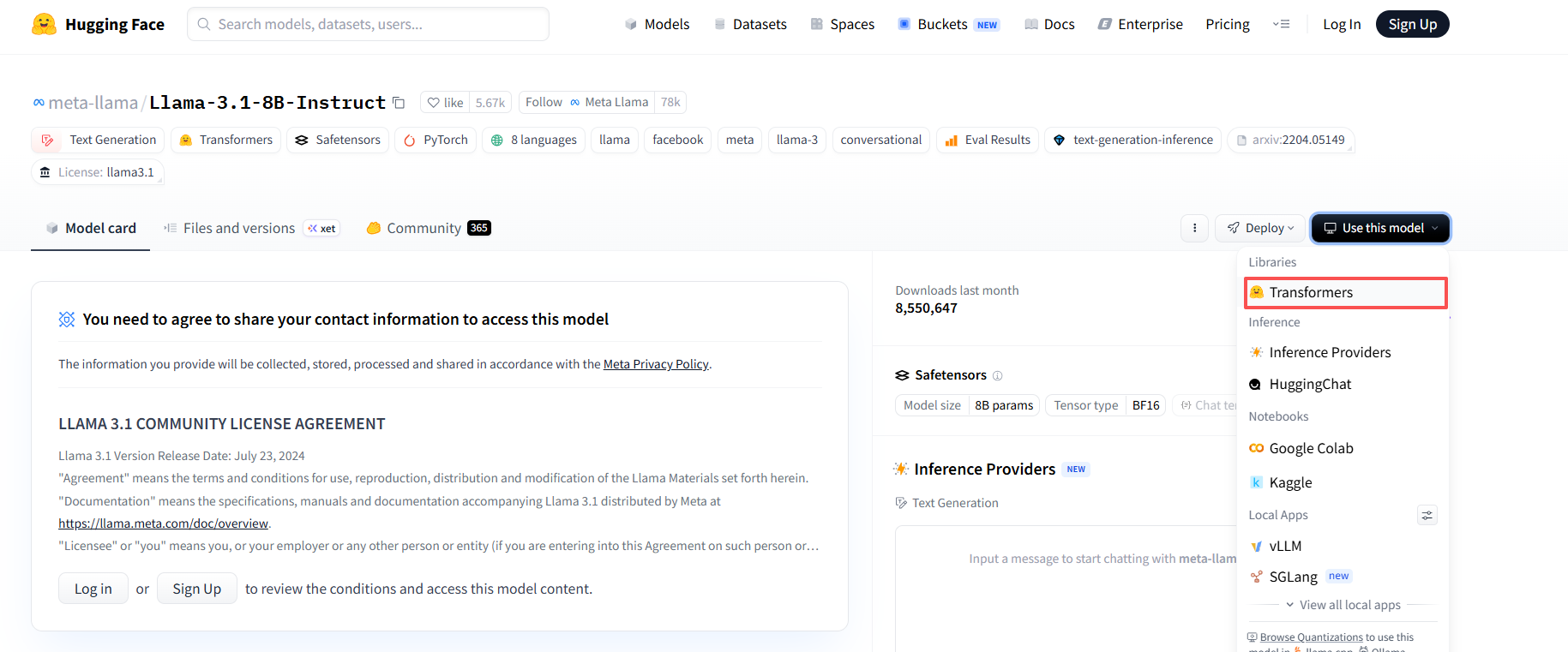Screen dimensions: 1568x652
Task: Focus the search models input field
Action: [368, 24]
